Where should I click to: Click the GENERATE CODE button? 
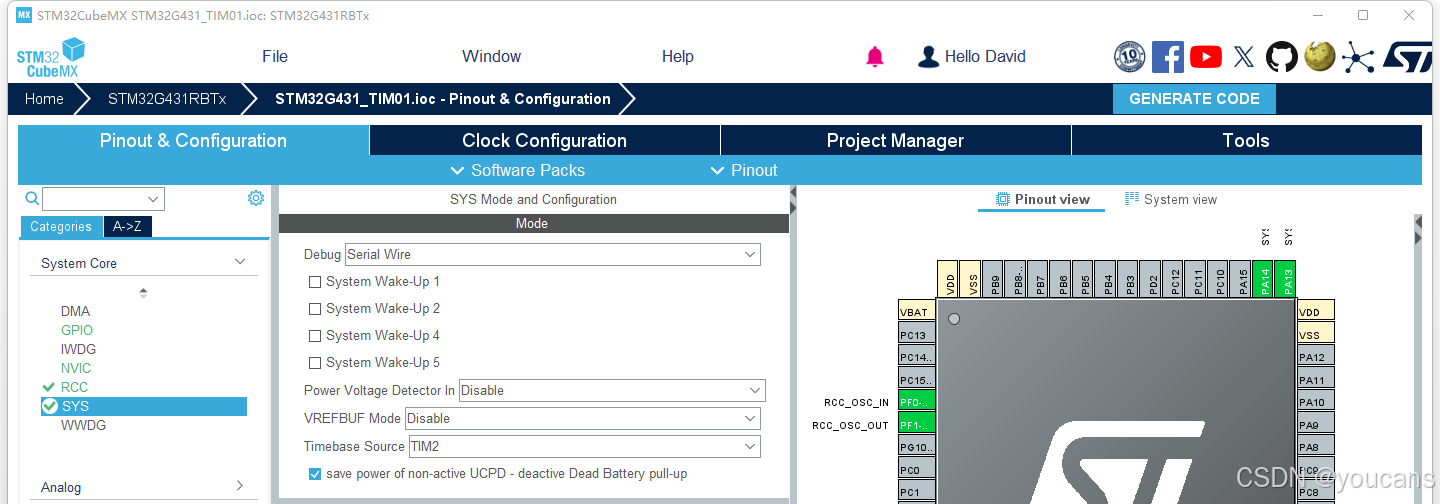coord(1194,99)
